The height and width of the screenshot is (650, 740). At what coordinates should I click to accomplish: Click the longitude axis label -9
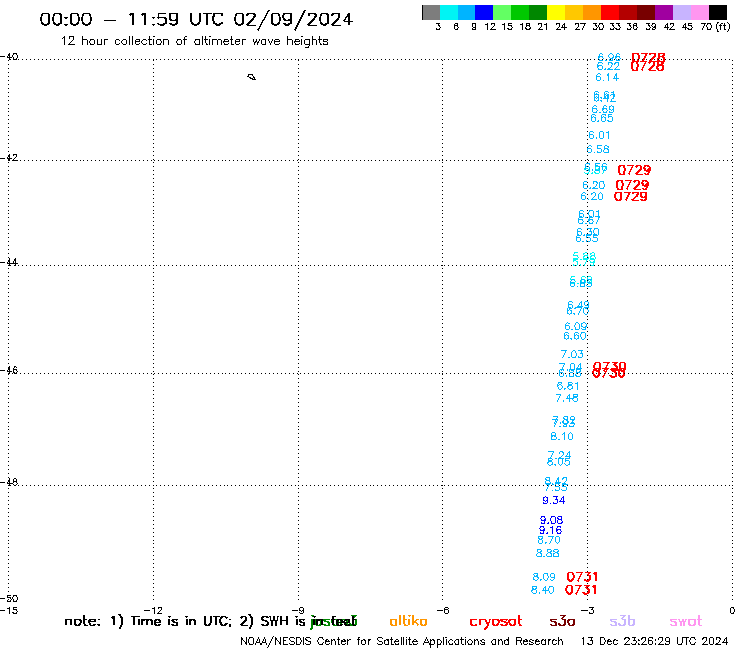pyautogui.click(x=298, y=610)
